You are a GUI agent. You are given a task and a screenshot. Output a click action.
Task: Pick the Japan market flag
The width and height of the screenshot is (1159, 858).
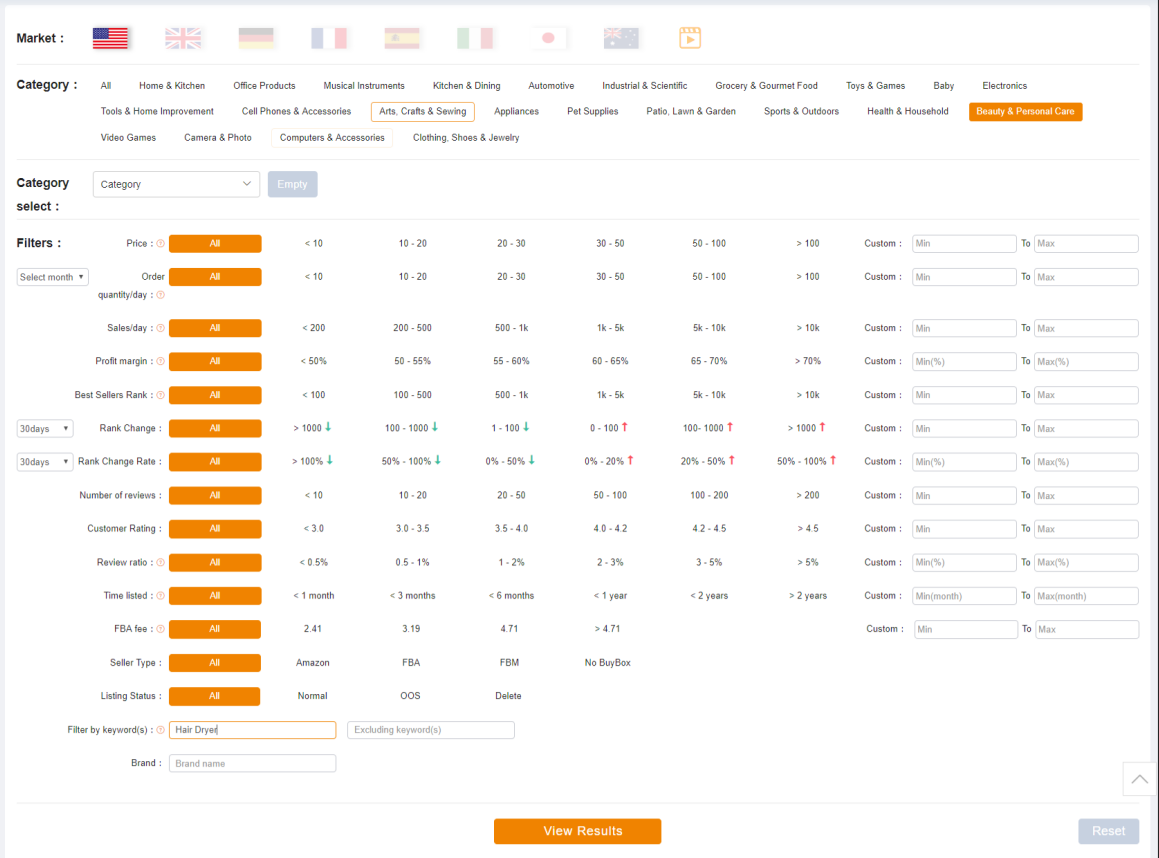(548, 38)
